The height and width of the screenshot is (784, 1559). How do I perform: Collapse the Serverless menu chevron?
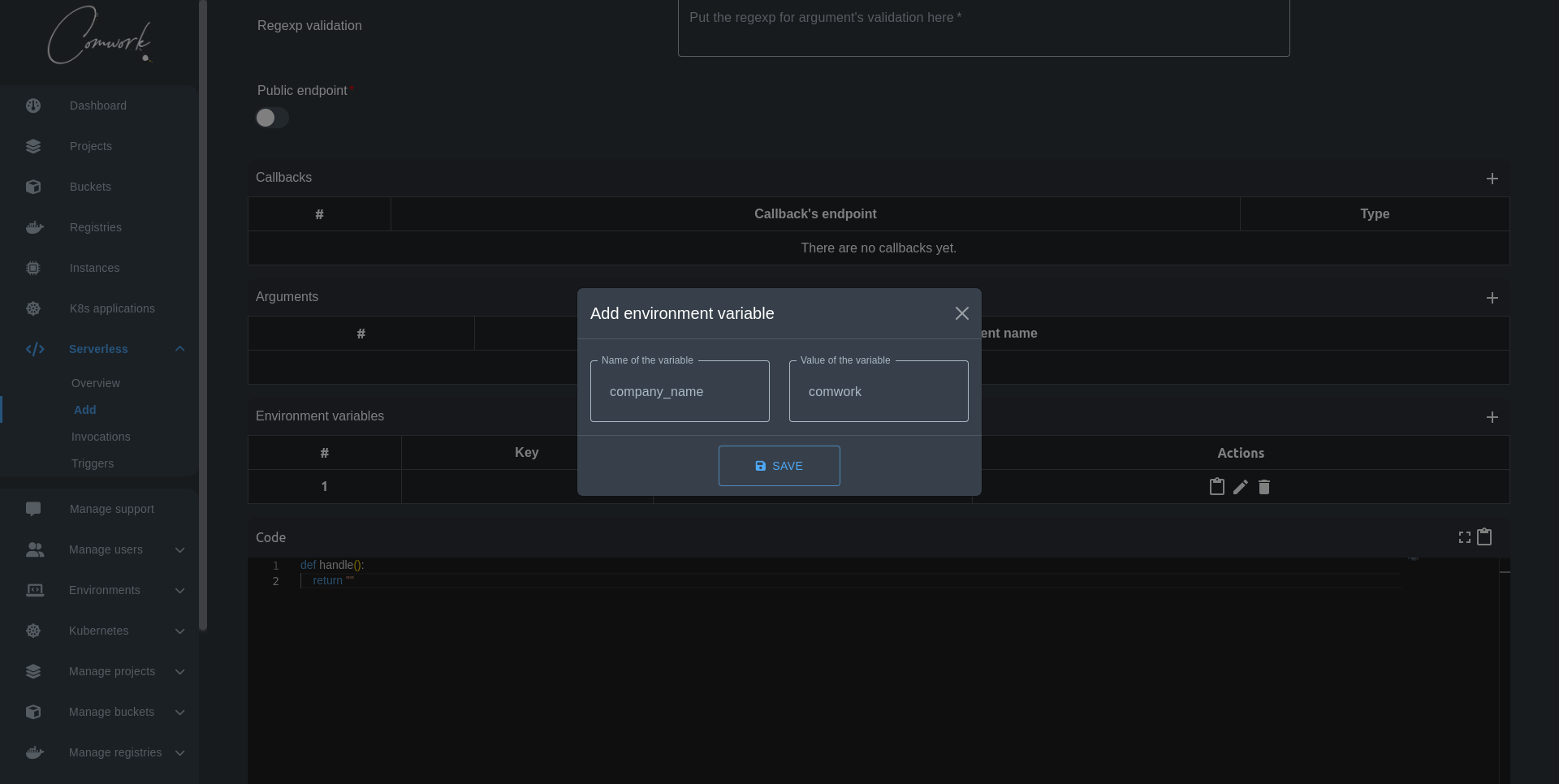tap(180, 349)
